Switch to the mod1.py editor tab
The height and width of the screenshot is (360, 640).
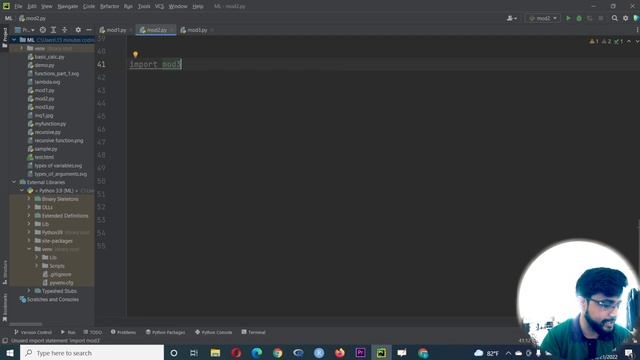pyautogui.click(x=116, y=30)
